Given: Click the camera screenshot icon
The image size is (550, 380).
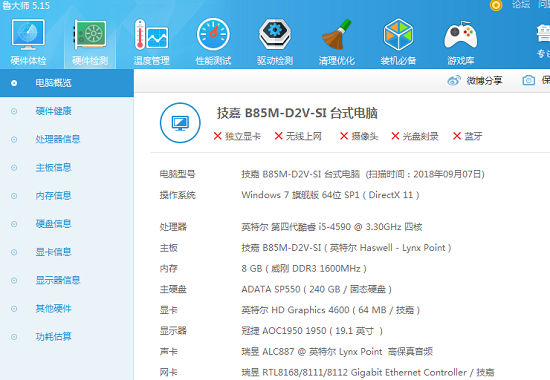Looking at the screenshot, I should click(529, 80).
